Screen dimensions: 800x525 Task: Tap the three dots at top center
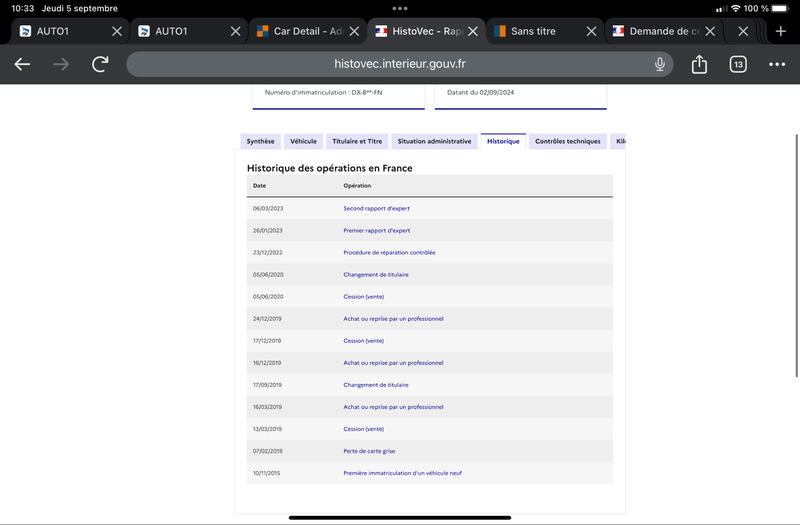point(400,8)
